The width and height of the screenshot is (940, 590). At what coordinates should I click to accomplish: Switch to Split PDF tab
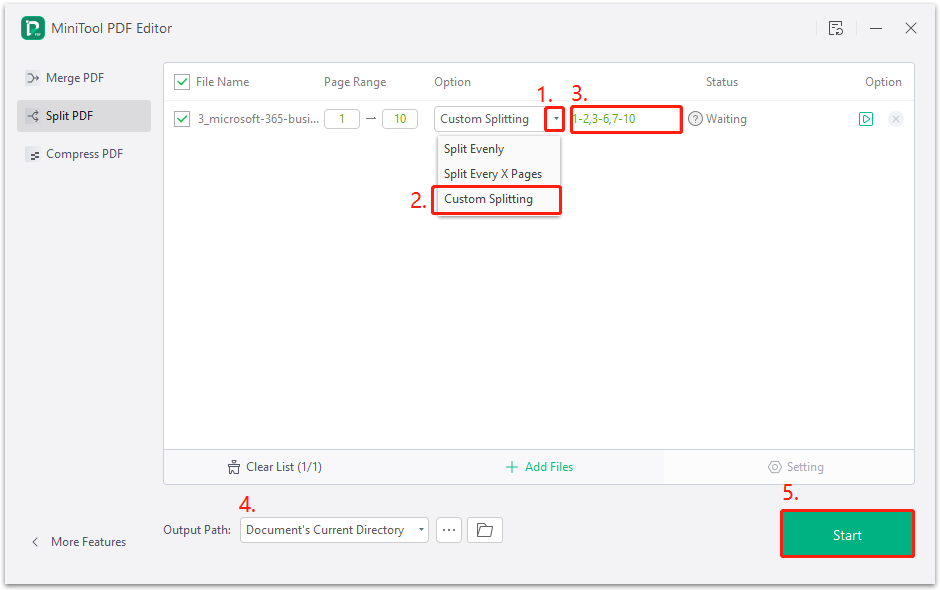[x=84, y=116]
